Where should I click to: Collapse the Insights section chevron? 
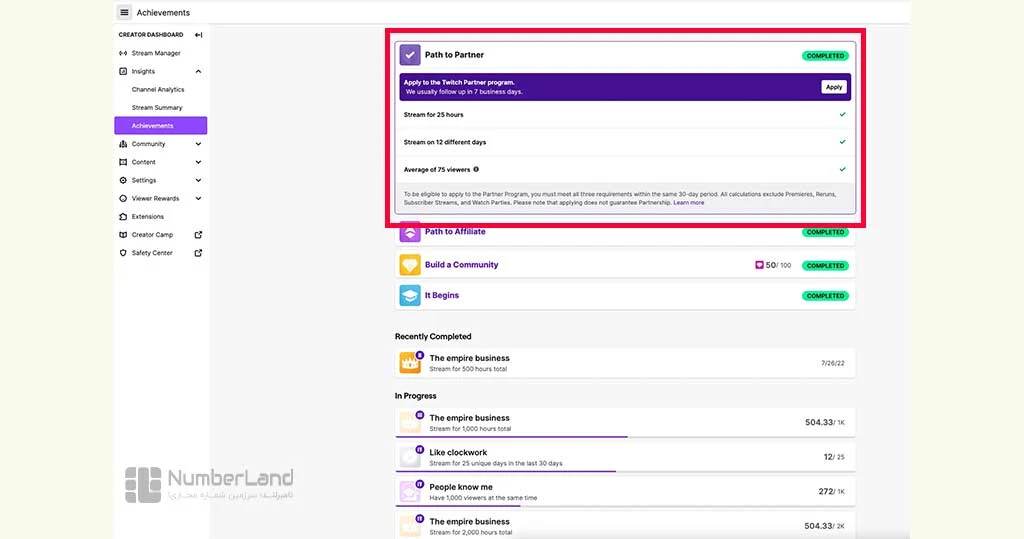pyautogui.click(x=199, y=71)
